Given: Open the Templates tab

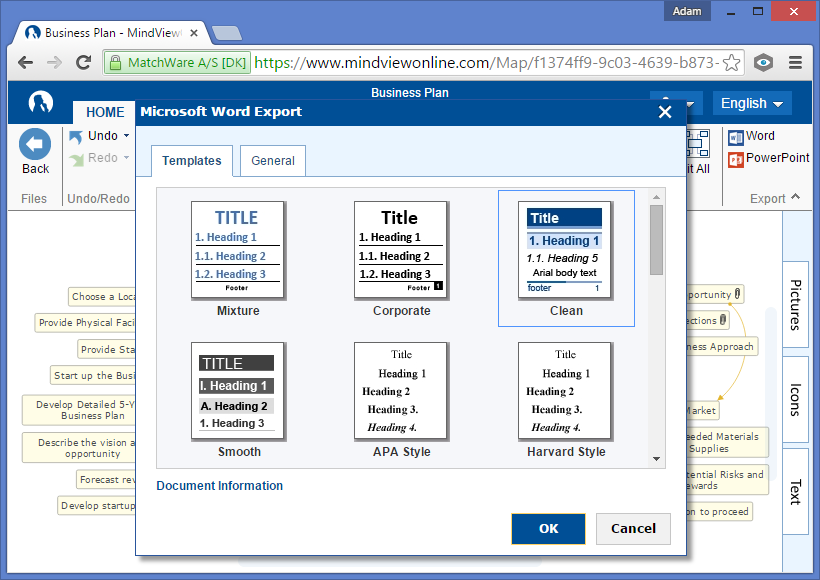Looking at the screenshot, I should tap(192, 161).
